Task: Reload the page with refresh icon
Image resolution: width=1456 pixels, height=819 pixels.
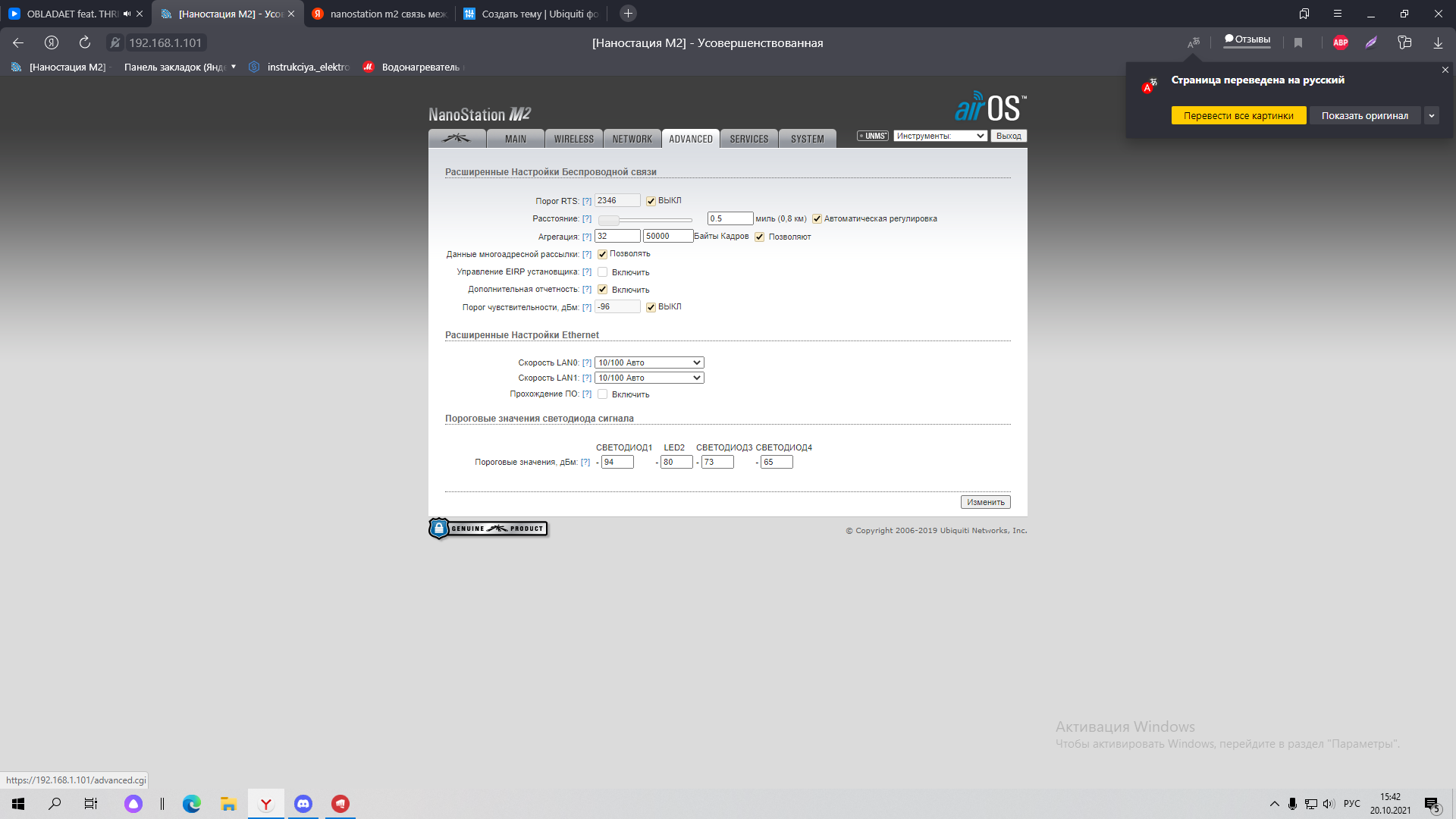Action: click(x=85, y=42)
